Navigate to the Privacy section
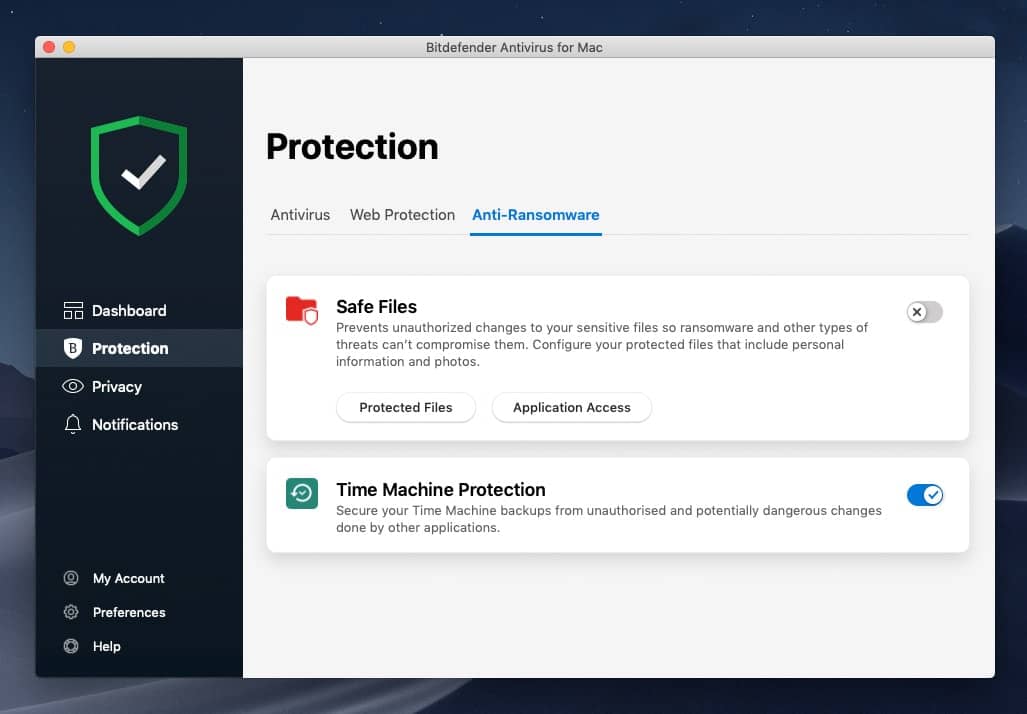 pyautogui.click(x=117, y=386)
